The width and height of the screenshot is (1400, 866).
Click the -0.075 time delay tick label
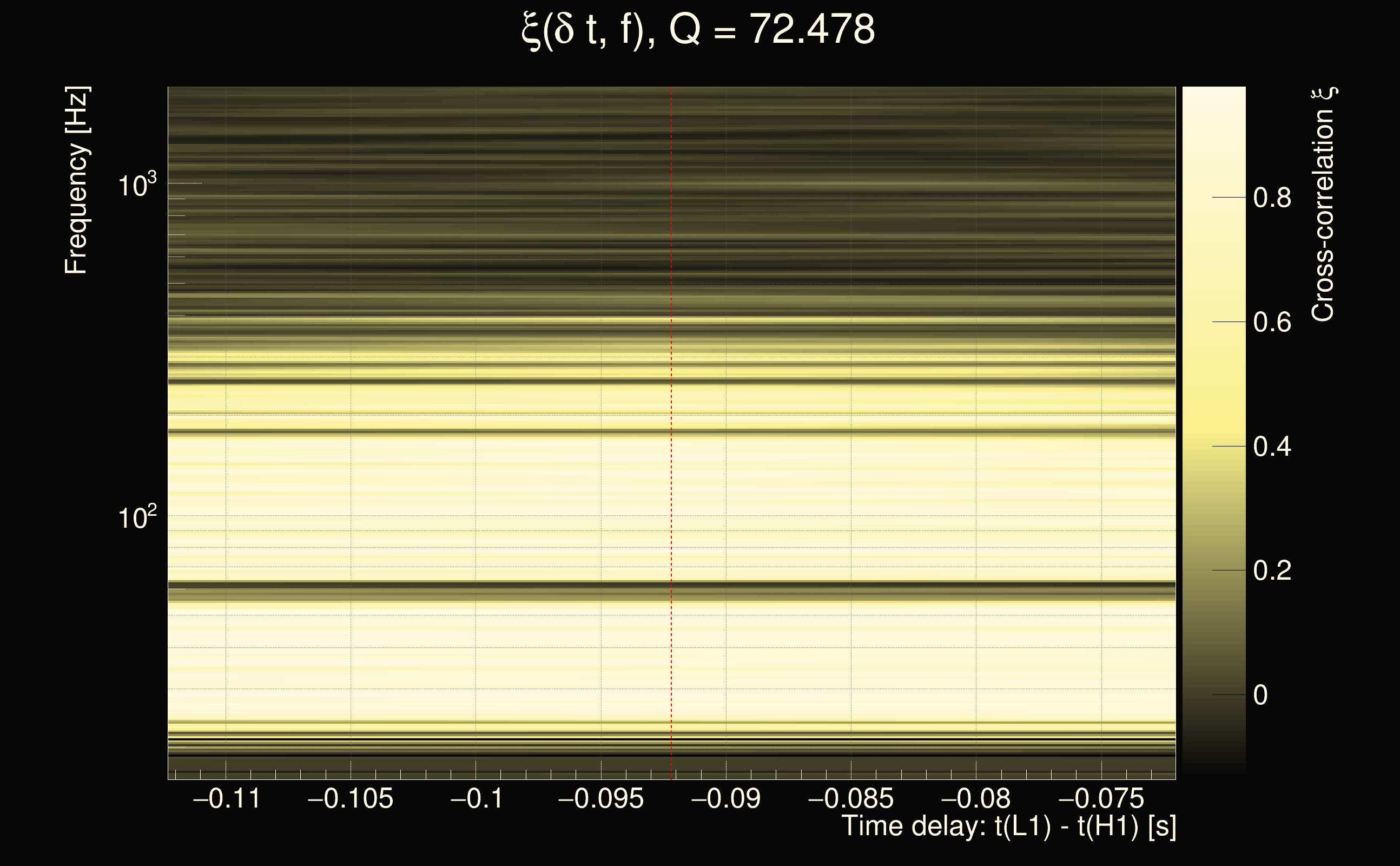1101,799
